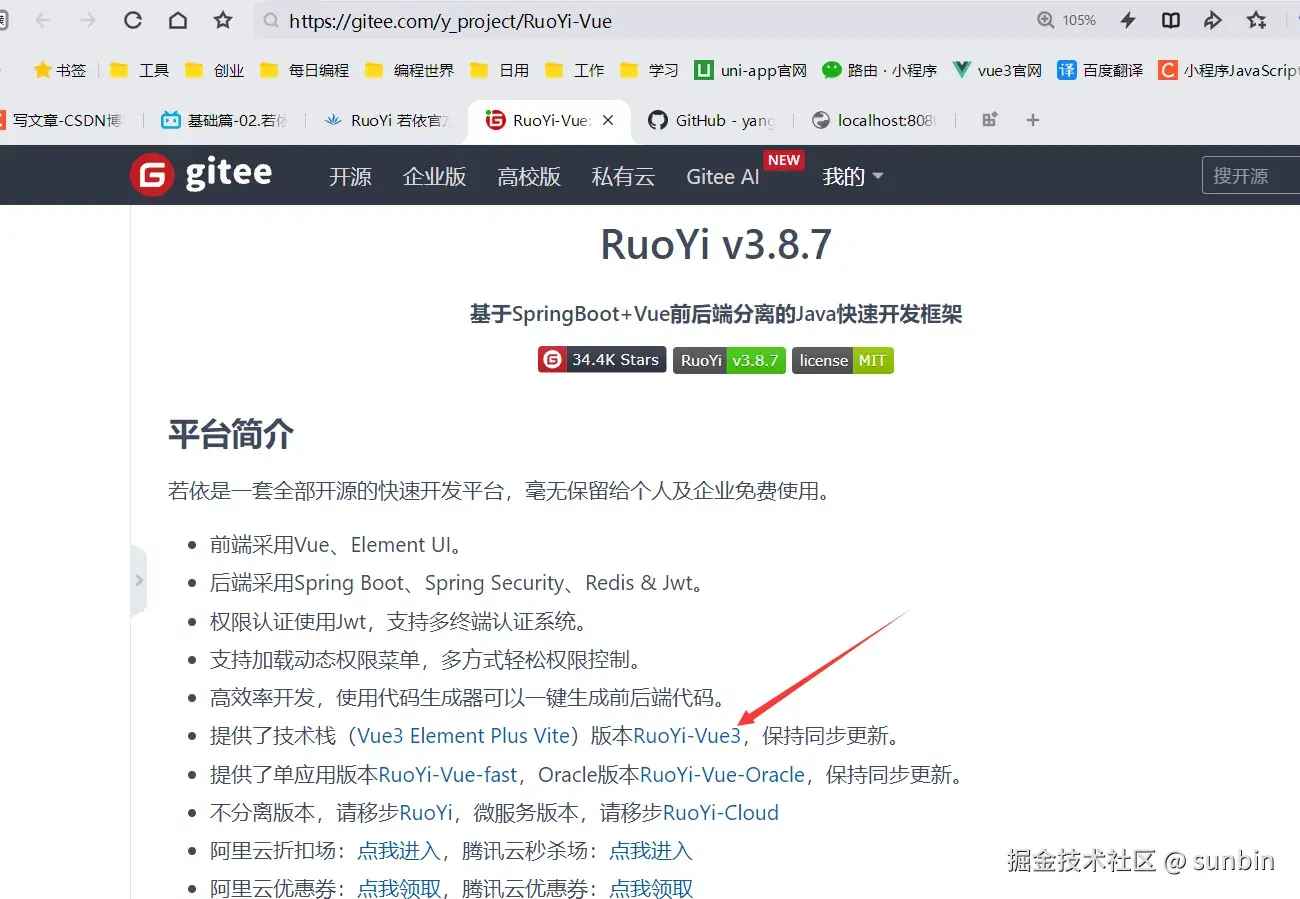The height and width of the screenshot is (899, 1300).
Task: Open the 创业 bookmark folder
Action: click(214, 70)
